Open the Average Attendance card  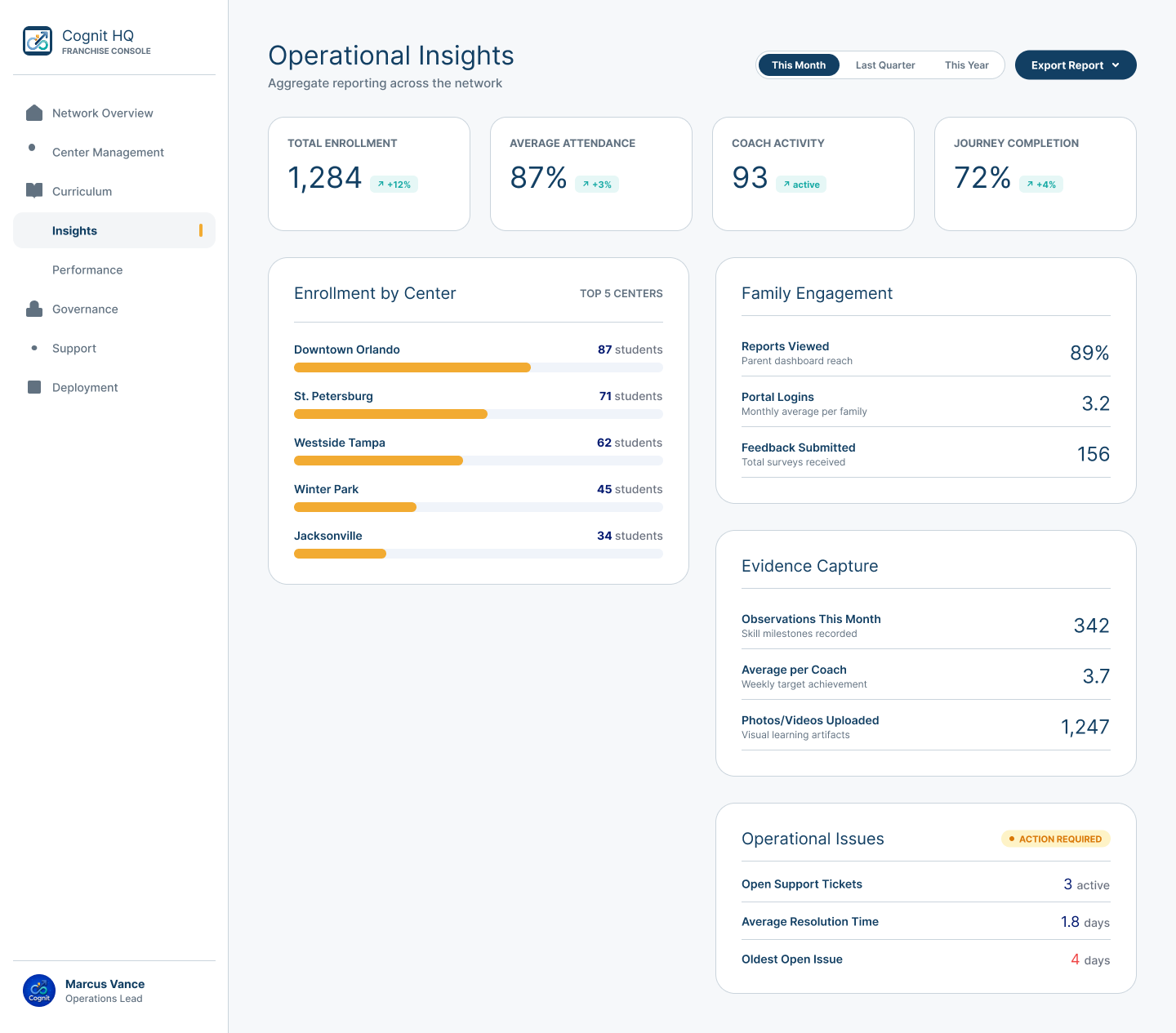[x=591, y=174]
